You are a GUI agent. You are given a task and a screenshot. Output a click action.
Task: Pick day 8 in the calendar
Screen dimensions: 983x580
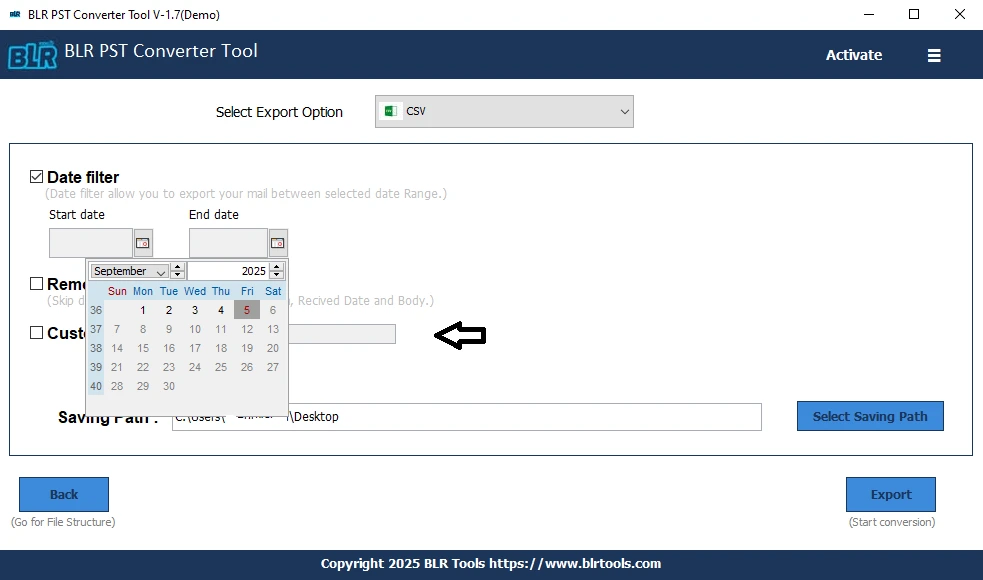tap(143, 329)
